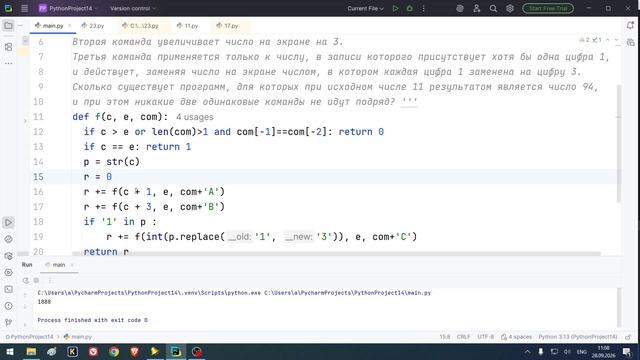Switch to the 23.py editor tab
640x360 pixels.
pyautogui.click(x=93, y=26)
